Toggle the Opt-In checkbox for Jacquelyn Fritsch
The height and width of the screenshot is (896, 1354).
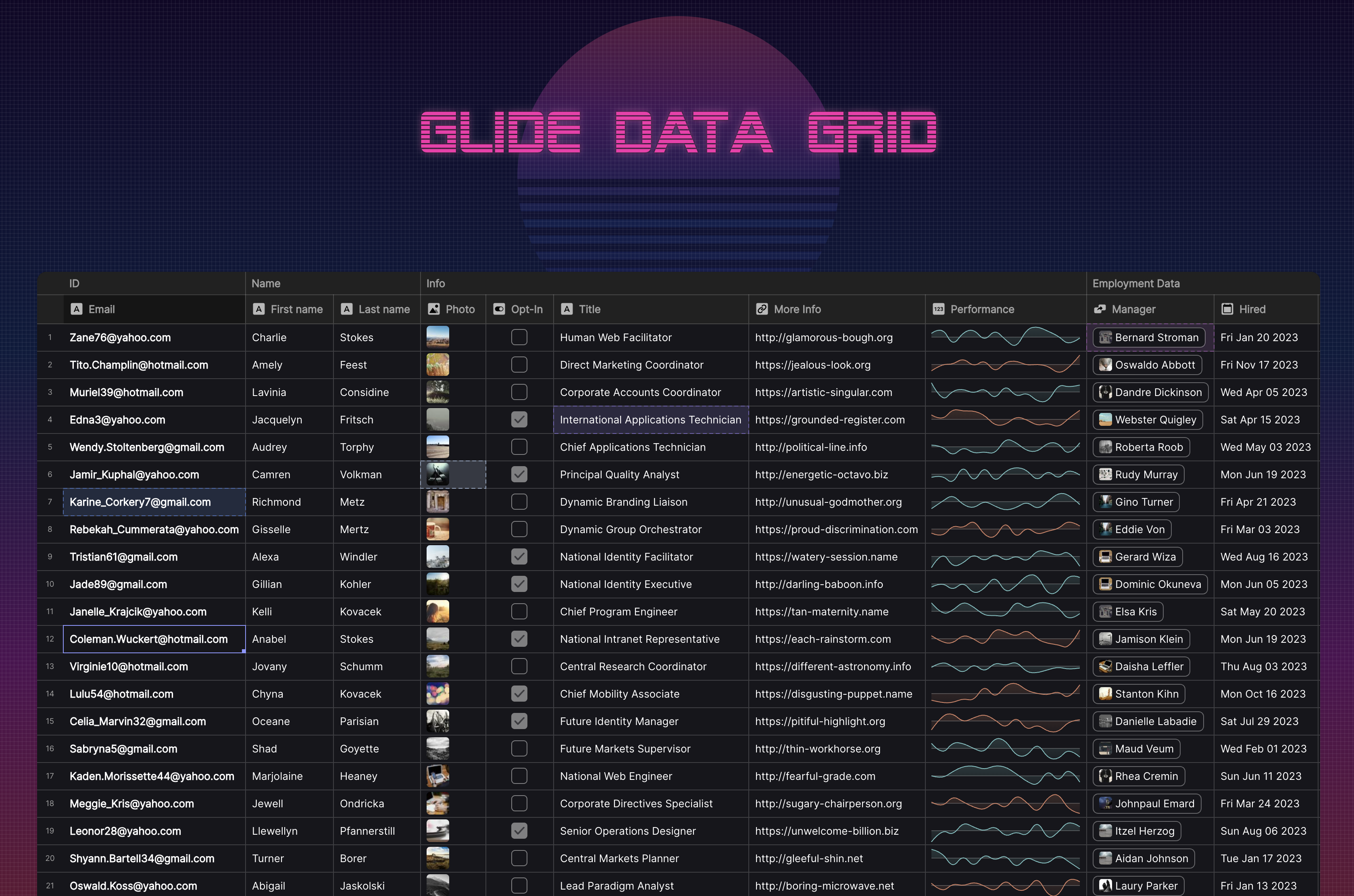[x=519, y=419]
